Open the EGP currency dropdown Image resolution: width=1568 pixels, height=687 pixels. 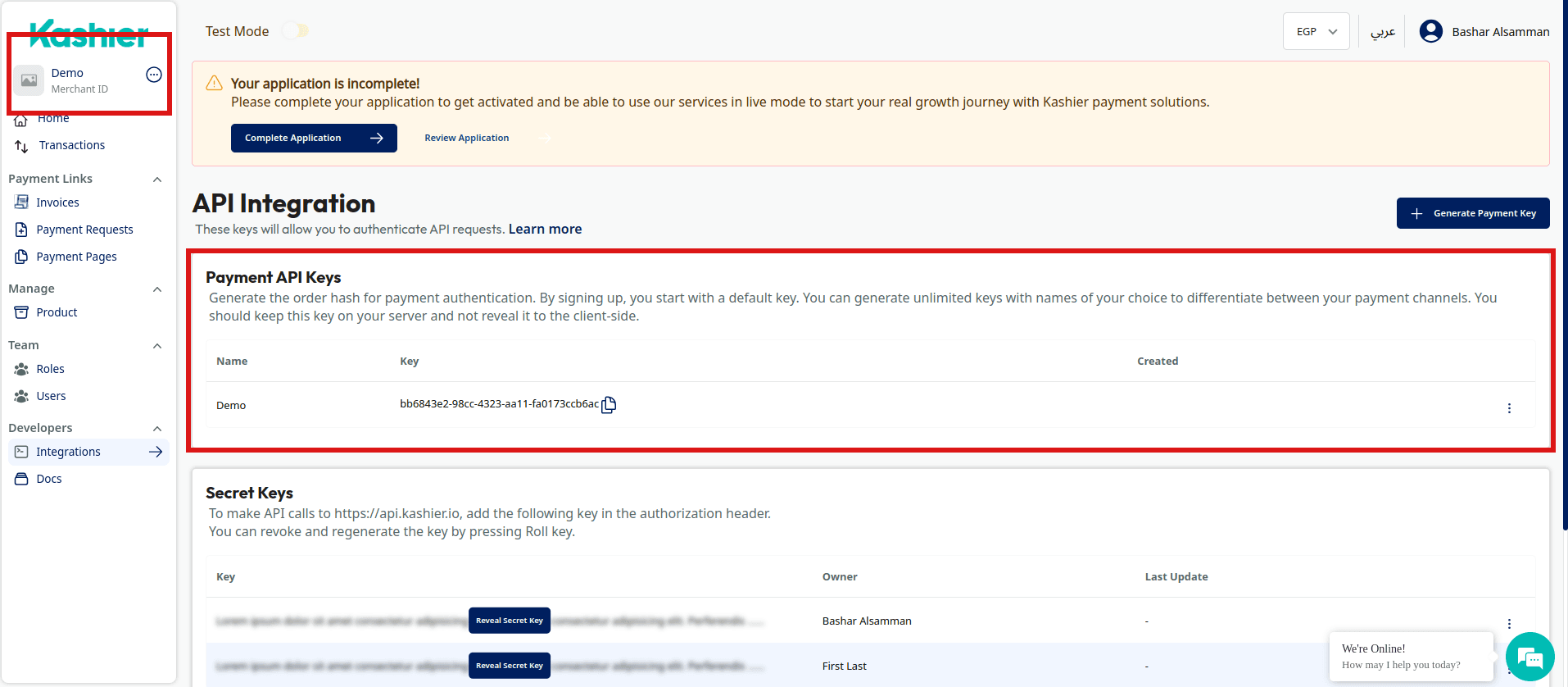coord(1316,32)
